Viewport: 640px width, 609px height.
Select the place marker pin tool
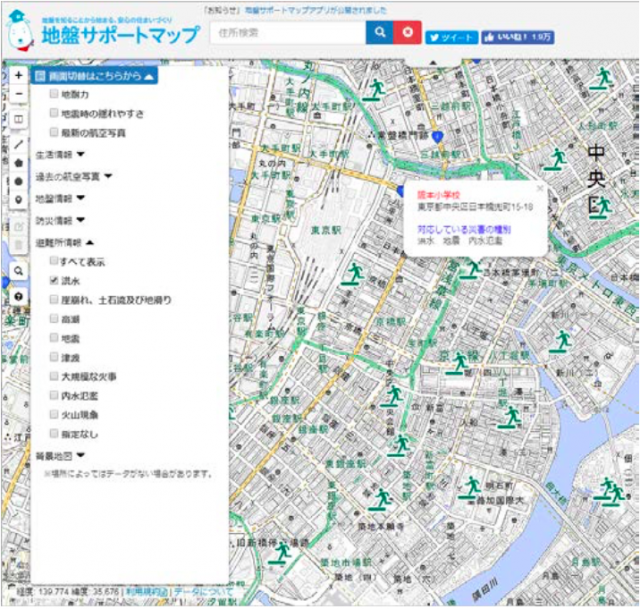click(x=18, y=200)
